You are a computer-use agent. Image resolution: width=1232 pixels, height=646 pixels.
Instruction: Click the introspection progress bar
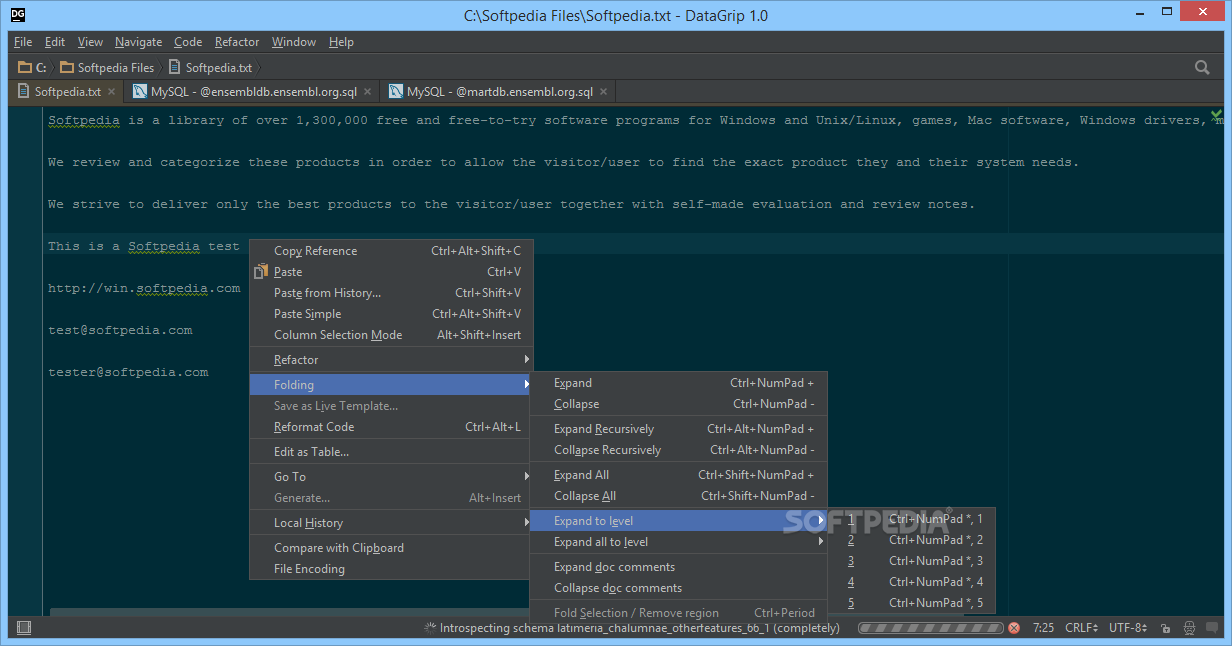931,628
